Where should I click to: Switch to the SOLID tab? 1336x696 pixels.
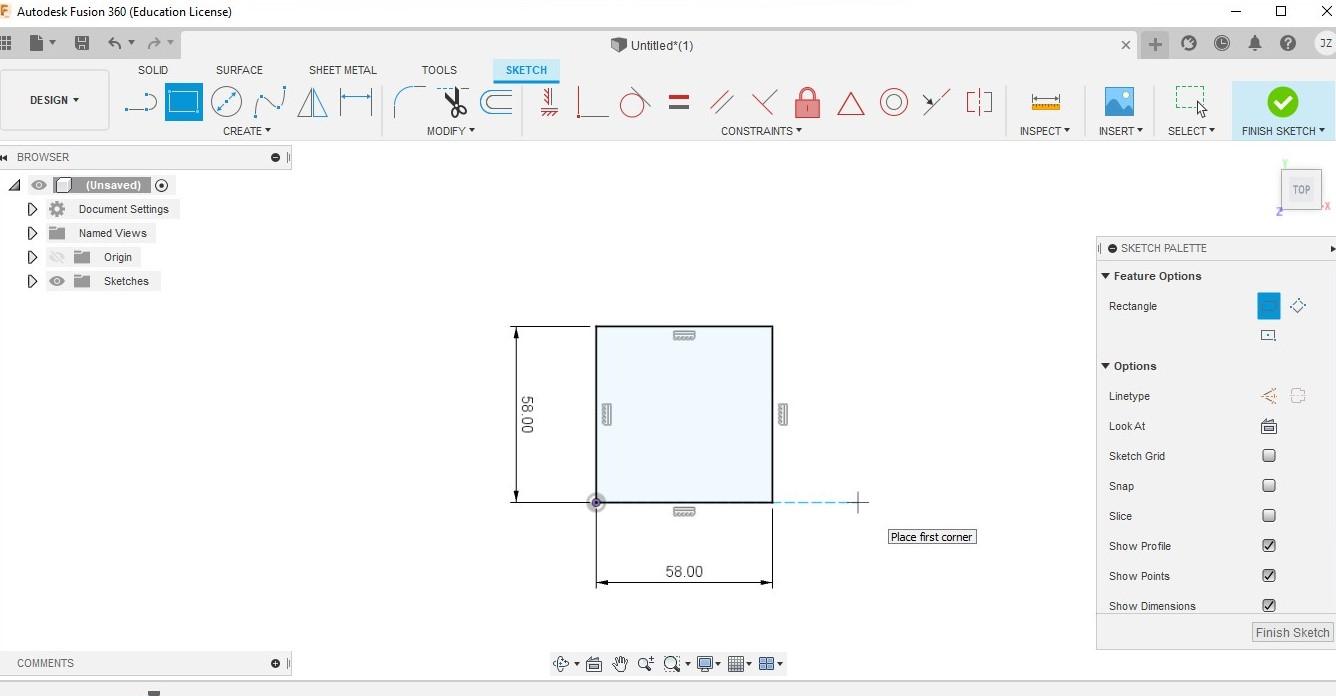[153, 70]
